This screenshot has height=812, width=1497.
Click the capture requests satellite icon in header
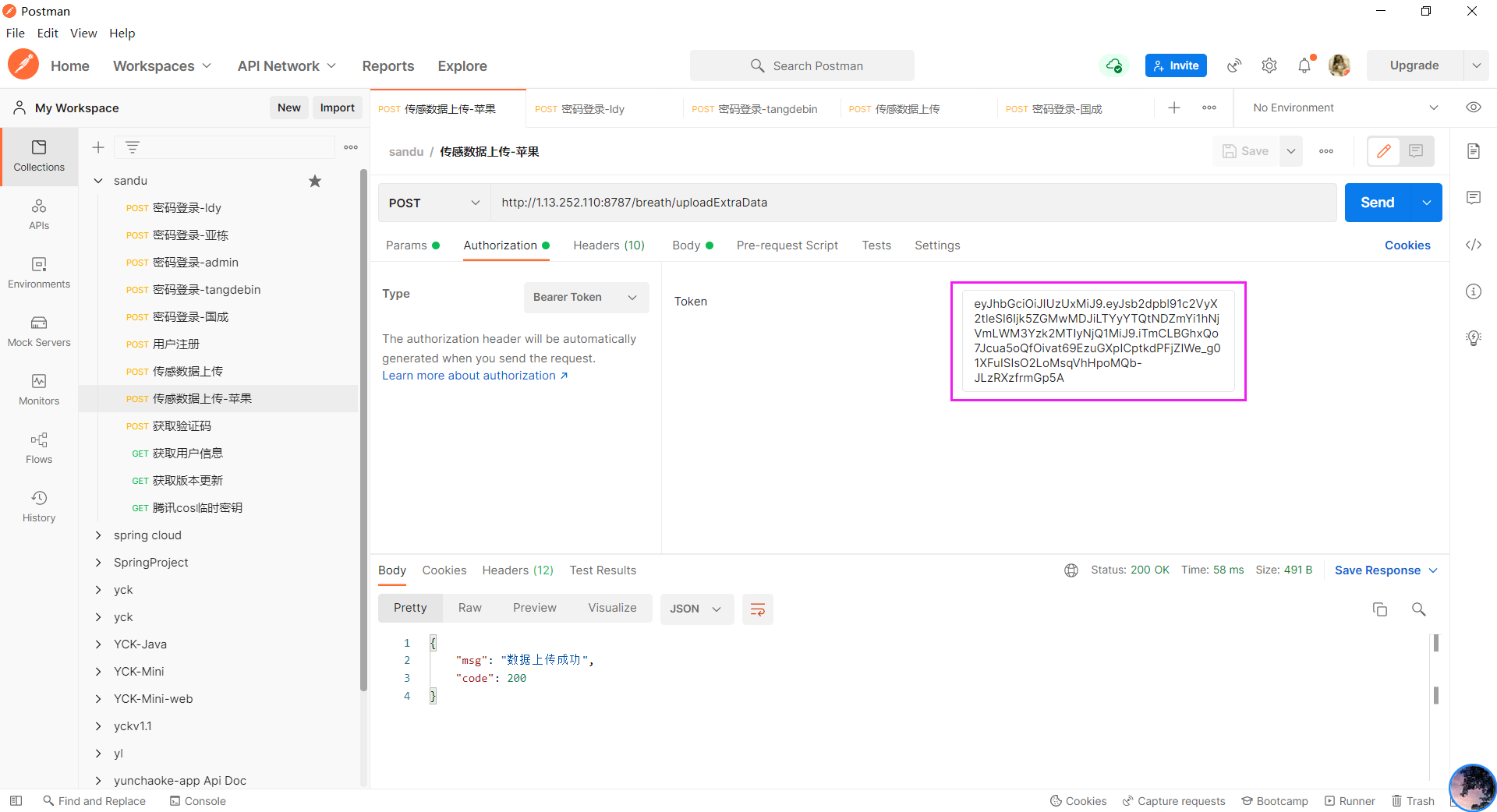[x=1234, y=65]
